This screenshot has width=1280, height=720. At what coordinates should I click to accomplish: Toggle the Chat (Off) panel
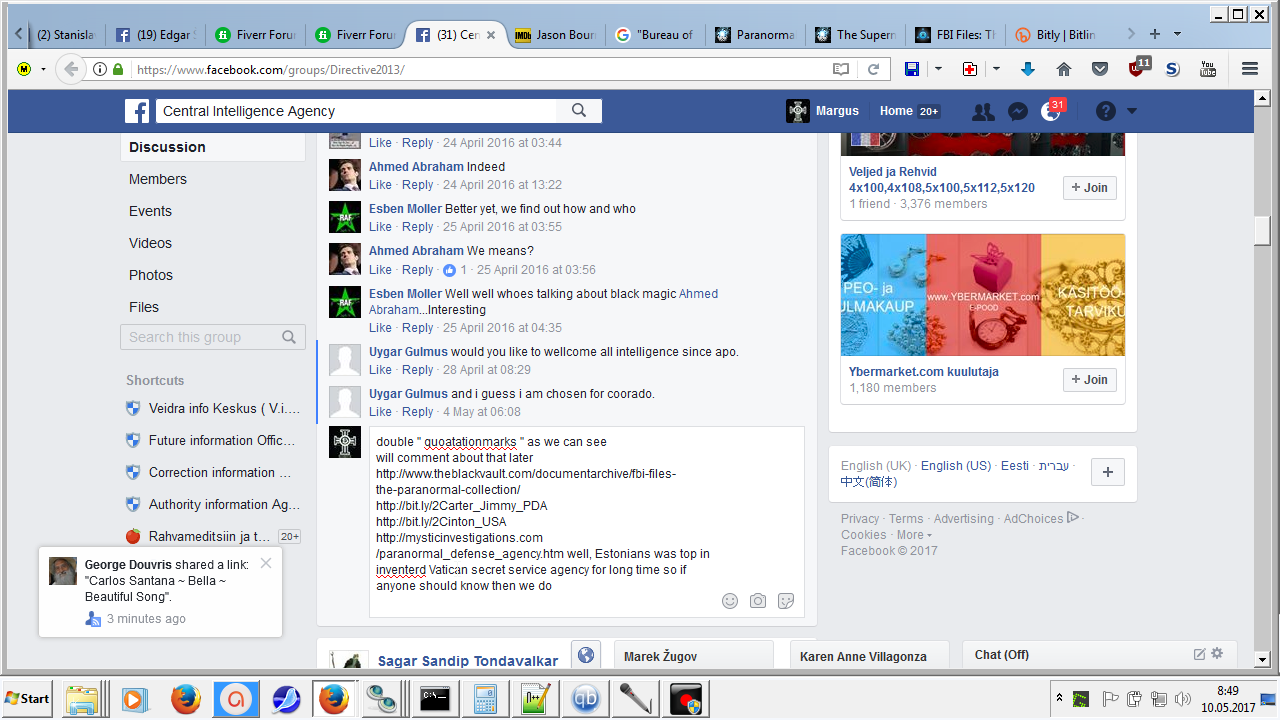[1002, 654]
